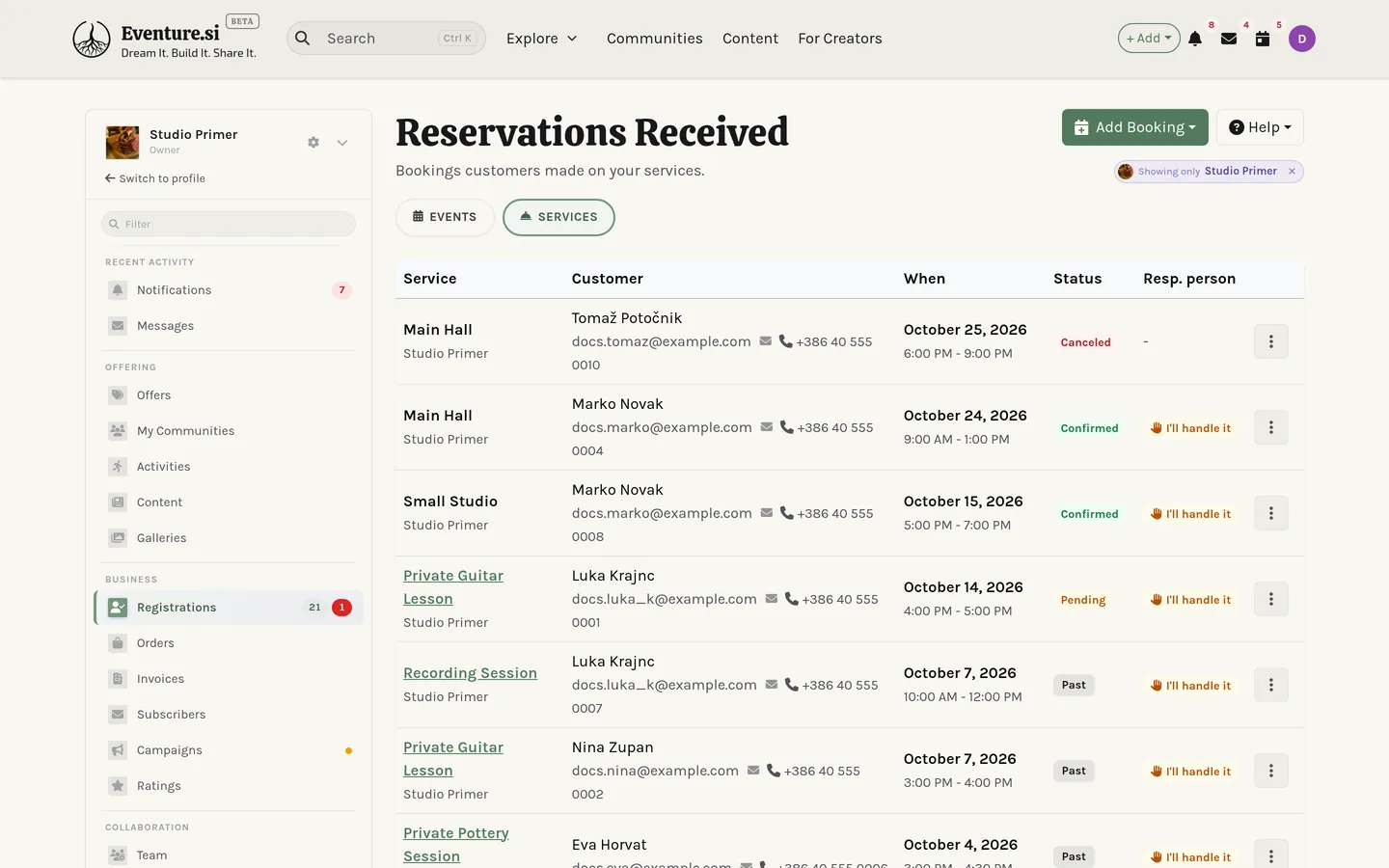1389x868 pixels.
Task: Open the user avatar D menu
Action: click(1302, 39)
